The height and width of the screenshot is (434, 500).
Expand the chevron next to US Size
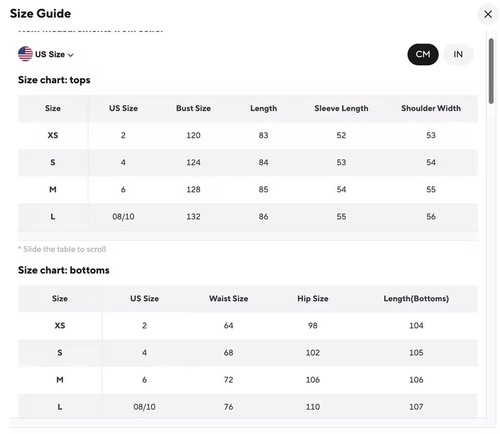pos(71,55)
